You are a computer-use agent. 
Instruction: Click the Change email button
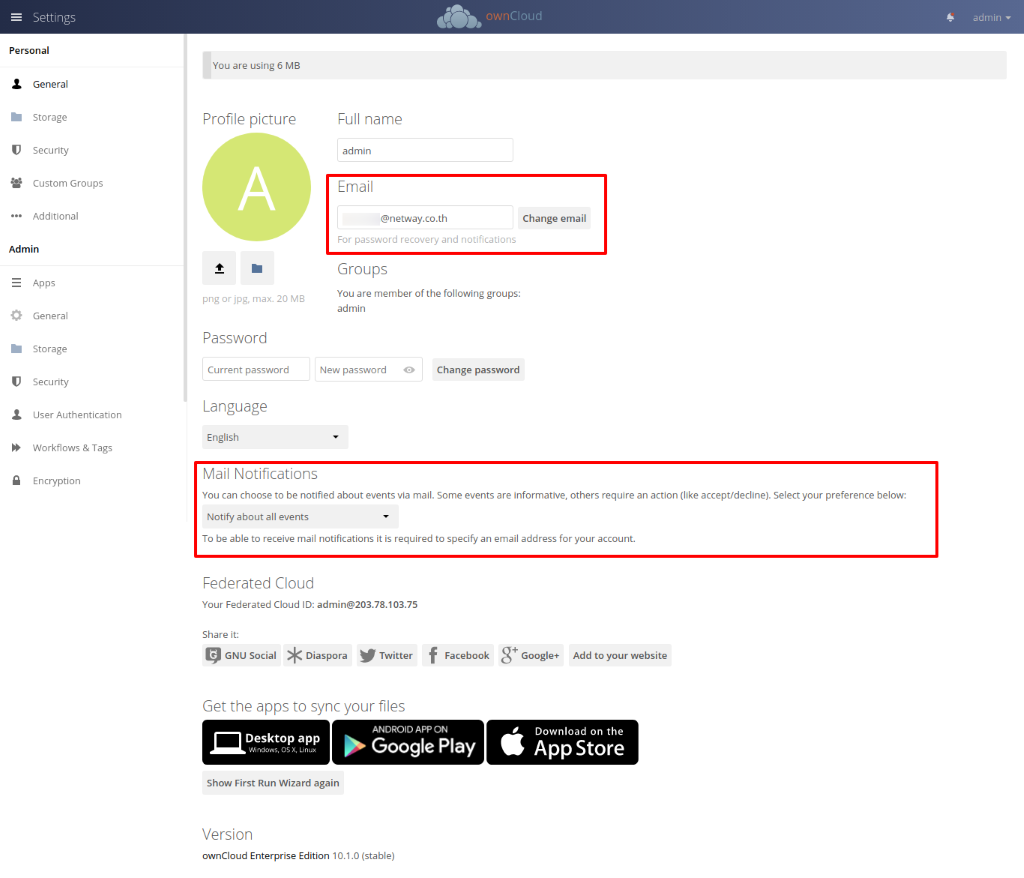coord(554,218)
